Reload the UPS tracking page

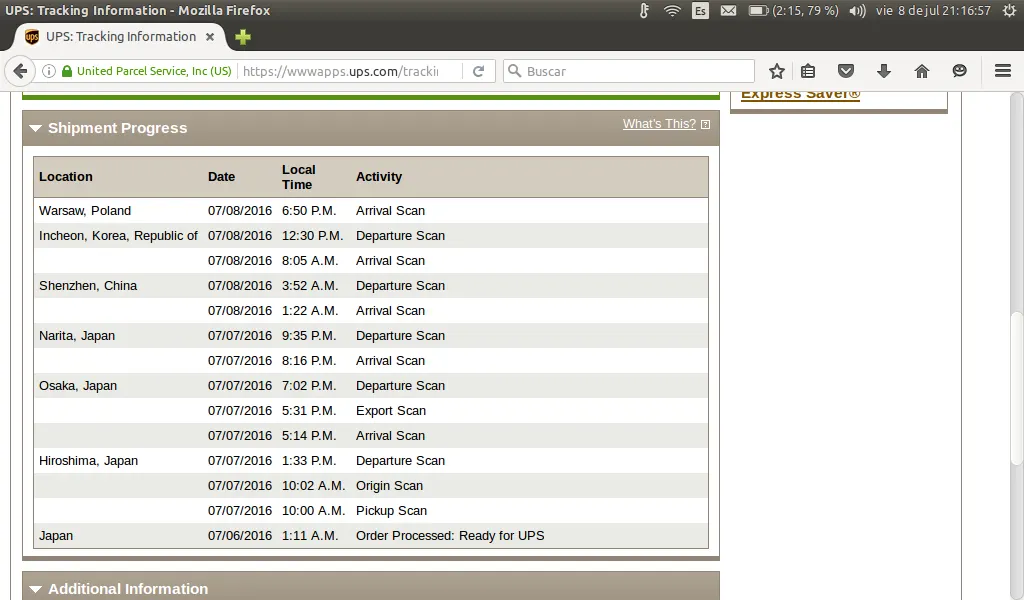coord(479,71)
